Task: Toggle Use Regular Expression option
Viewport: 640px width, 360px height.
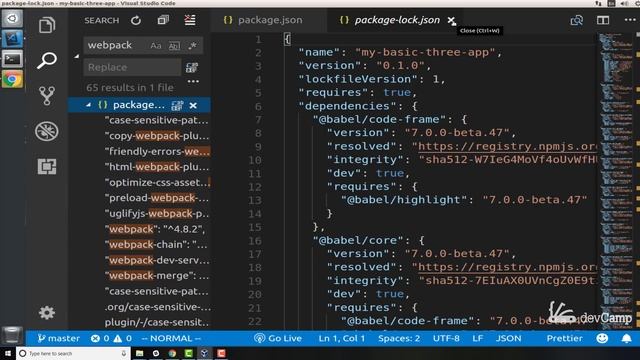Action: click(x=193, y=46)
